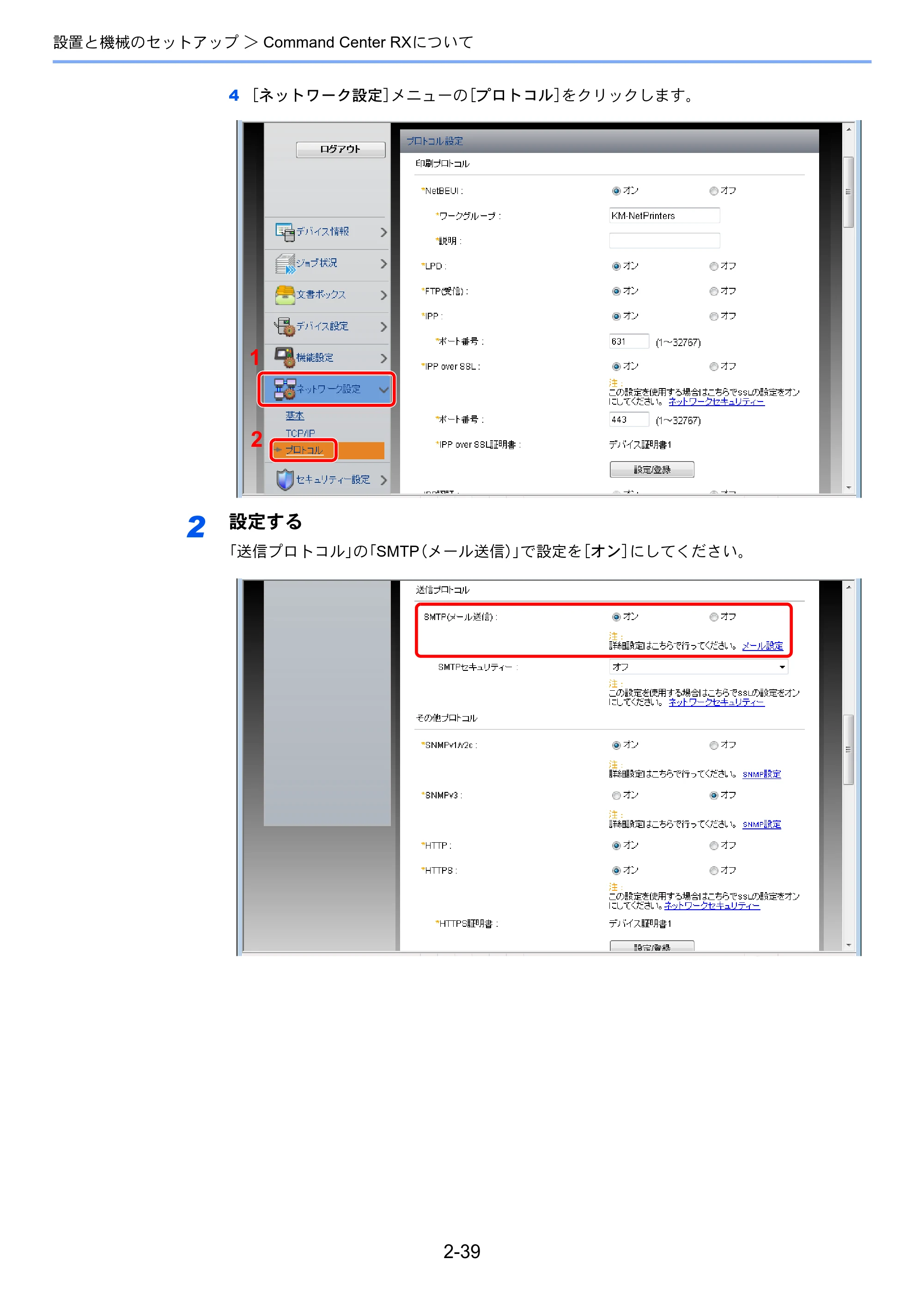
Task: Set HTTPS to オフ
Action: [x=713, y=870]
